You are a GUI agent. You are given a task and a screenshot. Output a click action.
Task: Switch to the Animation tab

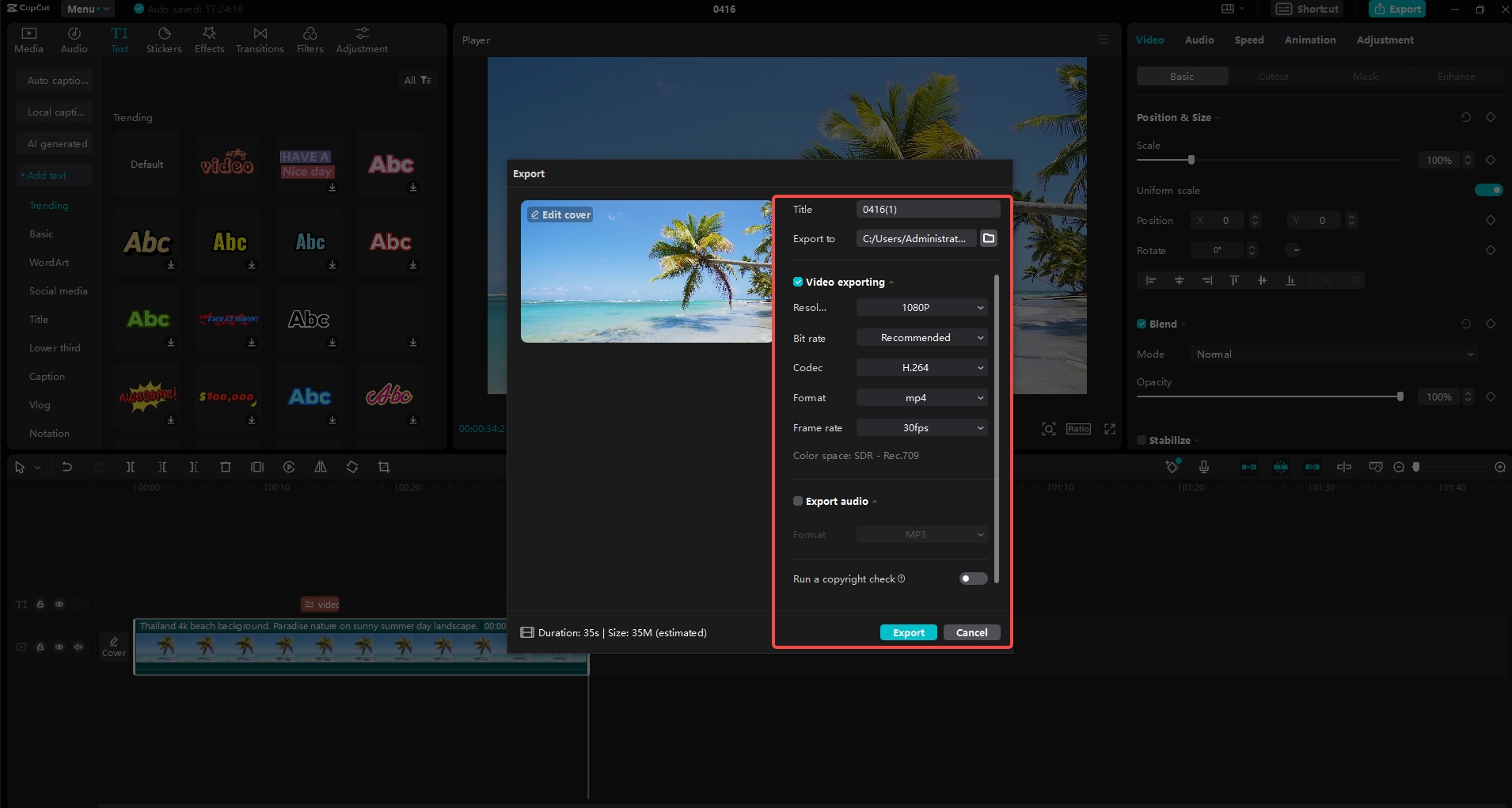click(x=1309, y=40)
